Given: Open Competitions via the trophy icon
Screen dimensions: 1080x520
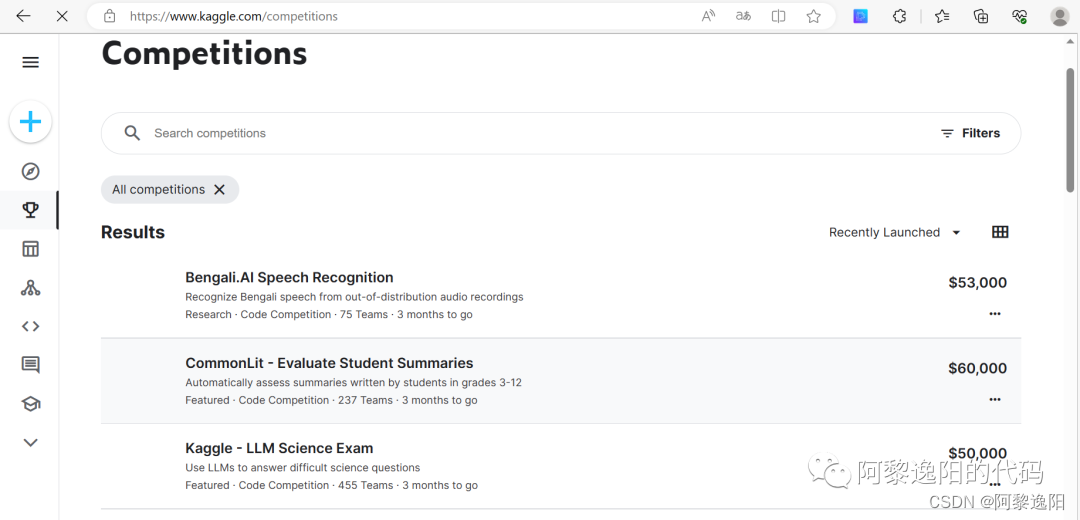Looking at the screenshot, I should click(30, 210).
